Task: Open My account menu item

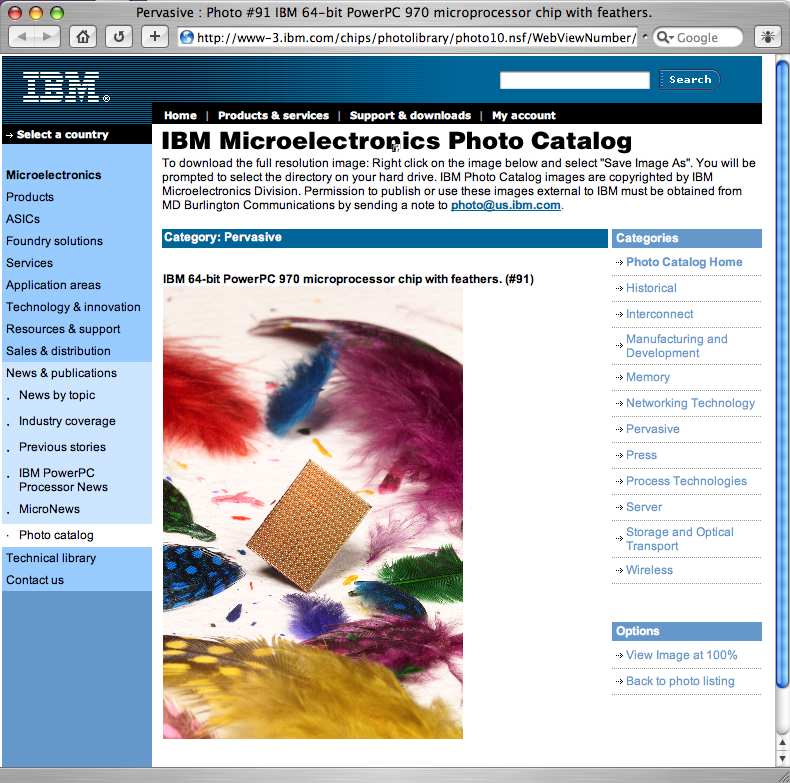Action: pos(523,115)
